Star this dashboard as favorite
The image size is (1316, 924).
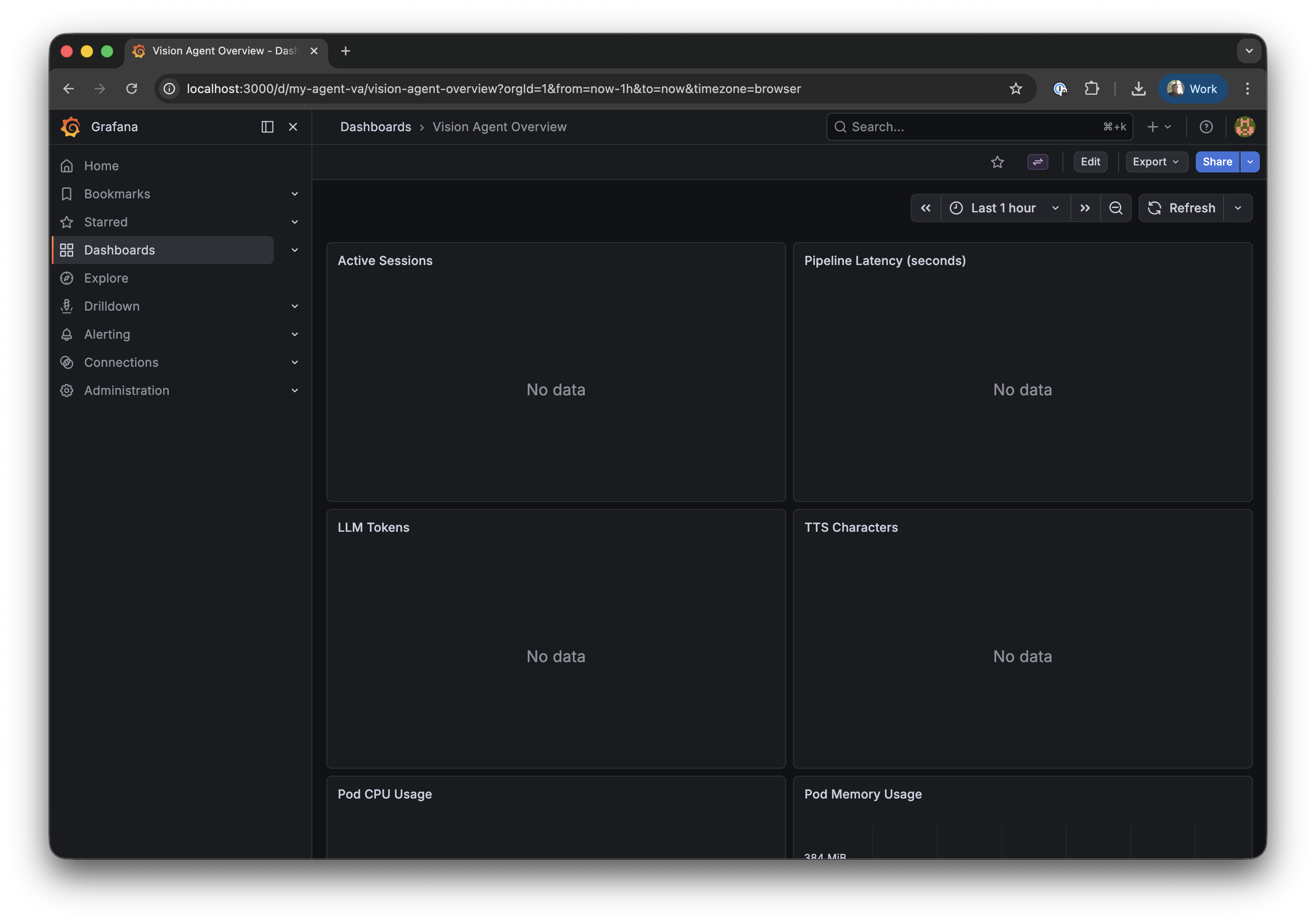click(x=998, y=162)
